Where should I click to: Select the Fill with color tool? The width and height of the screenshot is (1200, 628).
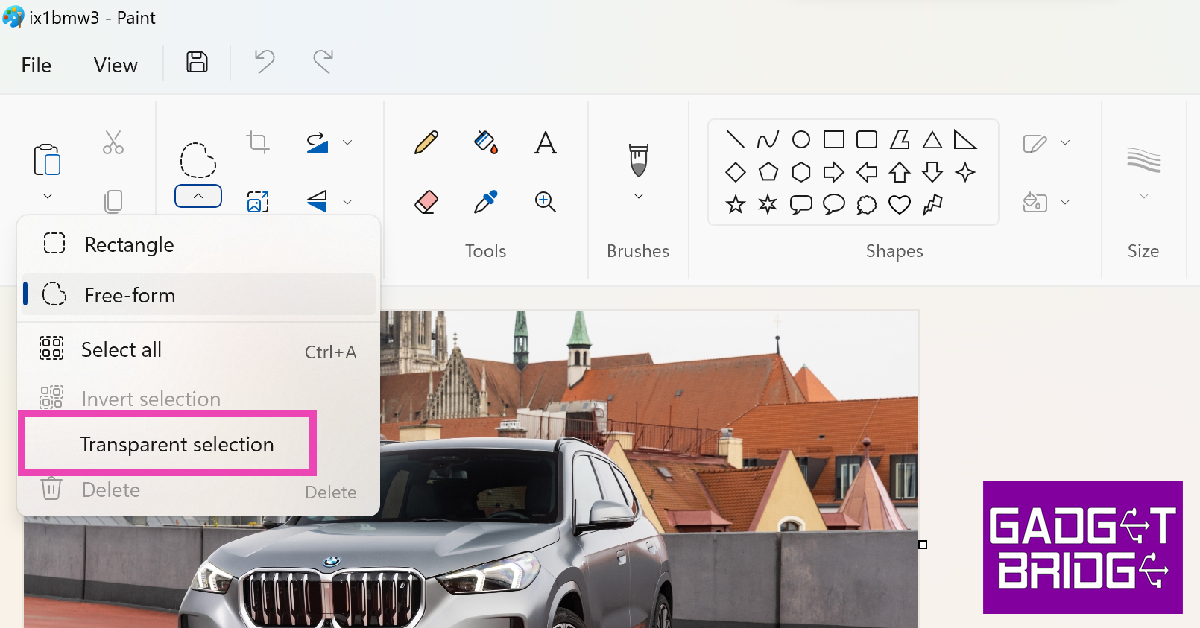(x=484, y=142)
